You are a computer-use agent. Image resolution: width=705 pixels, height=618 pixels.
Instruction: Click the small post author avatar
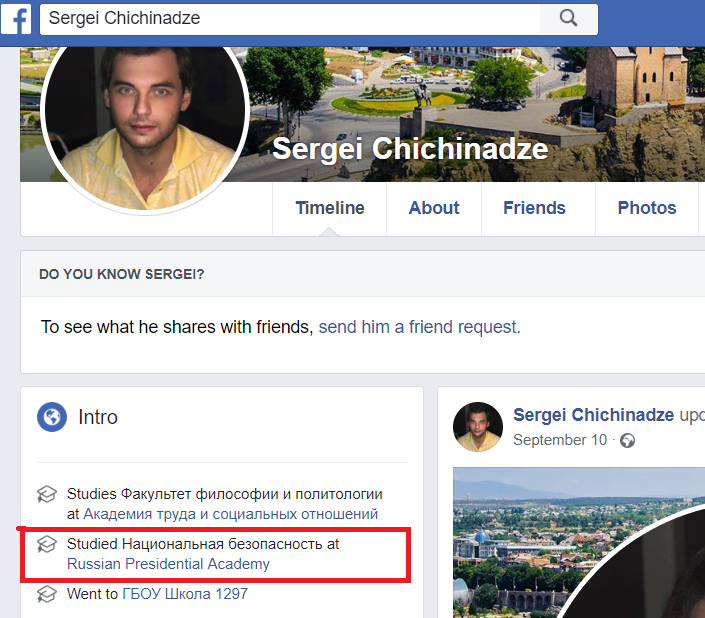click(x=478, y=427)
